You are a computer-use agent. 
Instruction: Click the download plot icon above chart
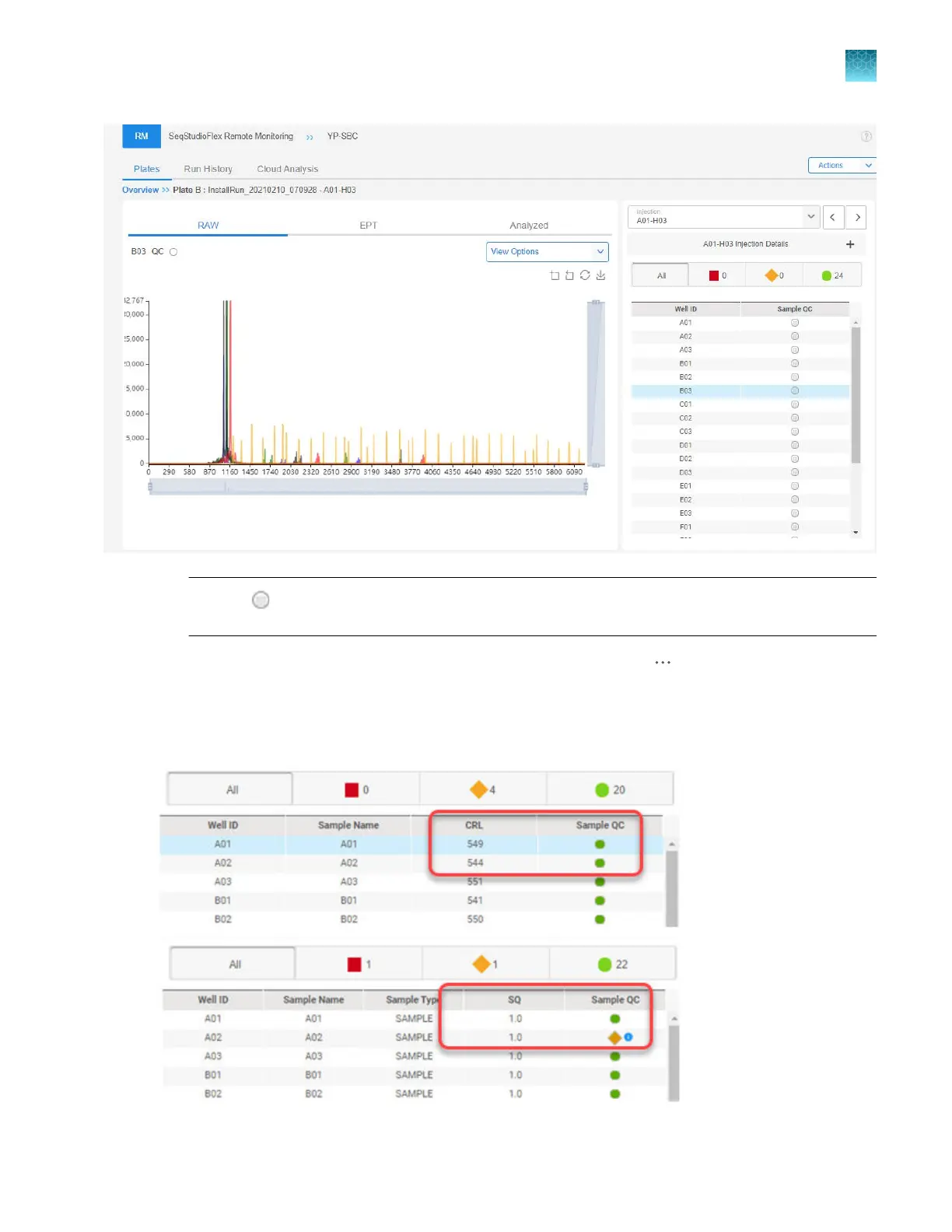point(600,275)
